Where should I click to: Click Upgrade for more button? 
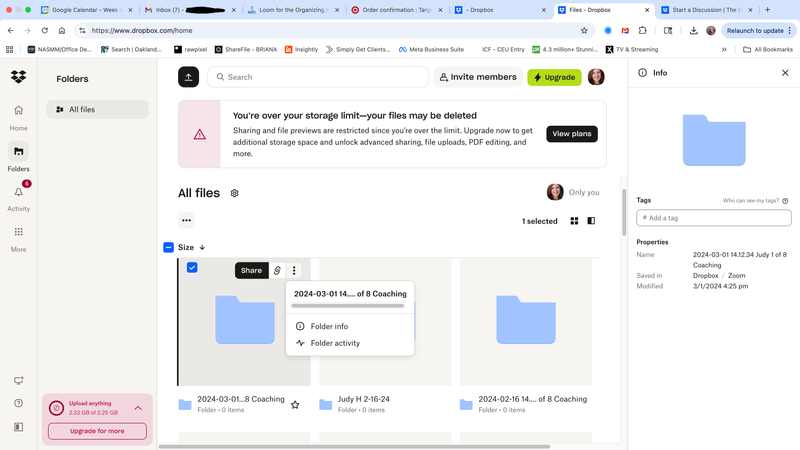point(97,431)
